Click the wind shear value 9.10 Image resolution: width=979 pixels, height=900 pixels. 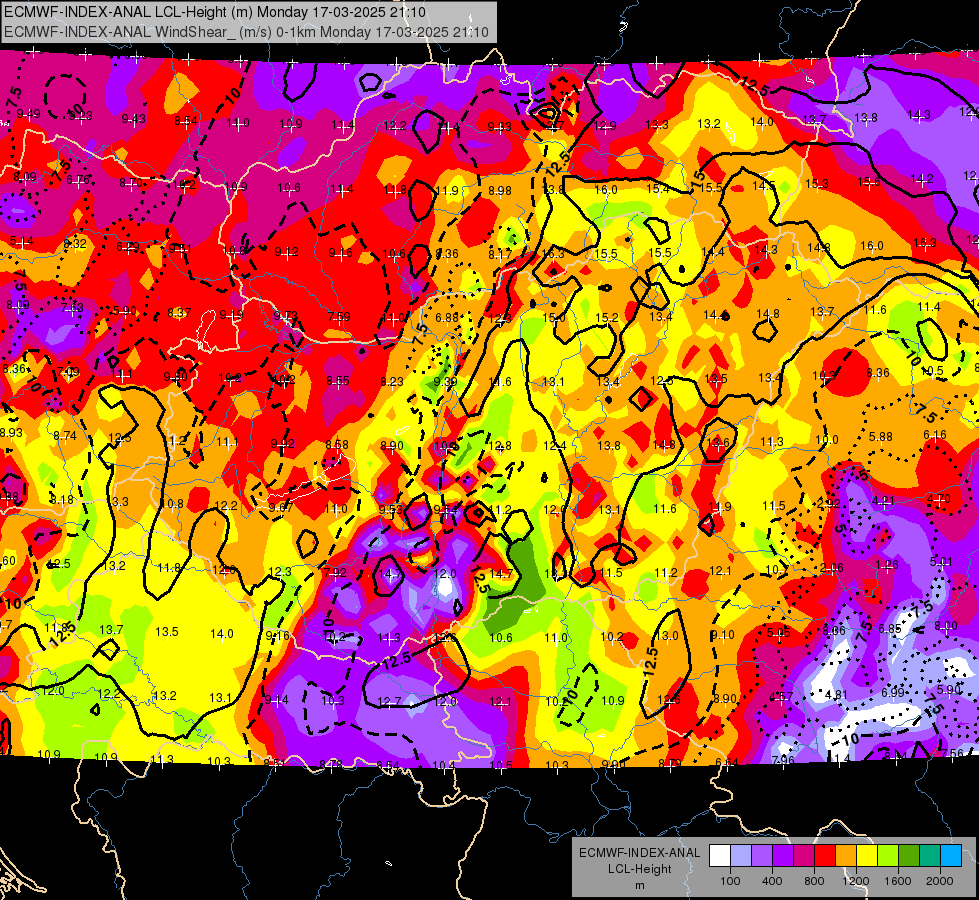pos(722,635)
